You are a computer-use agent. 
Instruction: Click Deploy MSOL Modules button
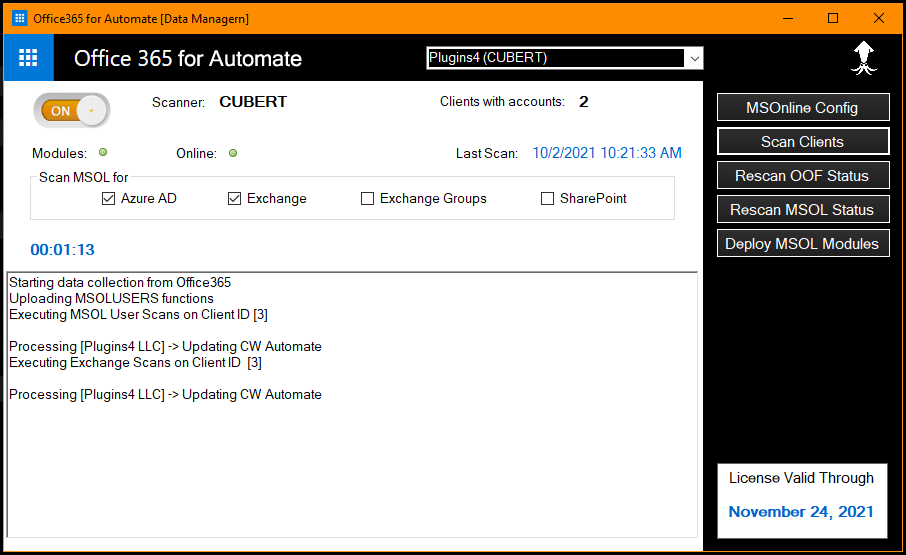[803, 244]
